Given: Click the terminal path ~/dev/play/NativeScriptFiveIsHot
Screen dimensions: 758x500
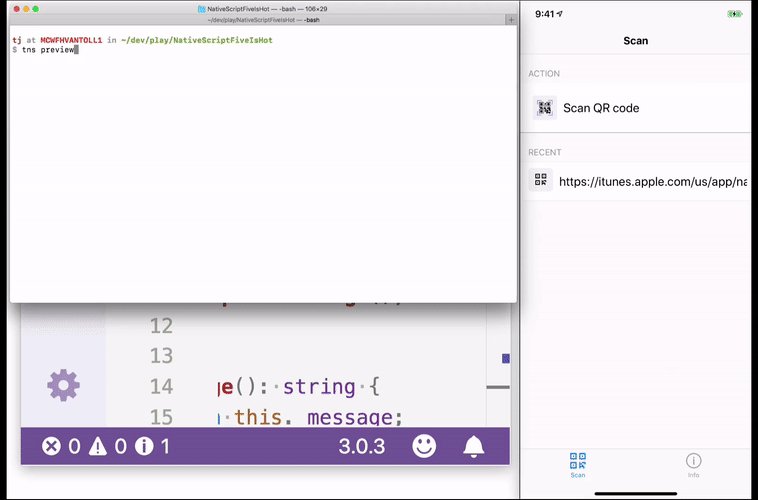Looking at the screenshot, I should 197,40.
